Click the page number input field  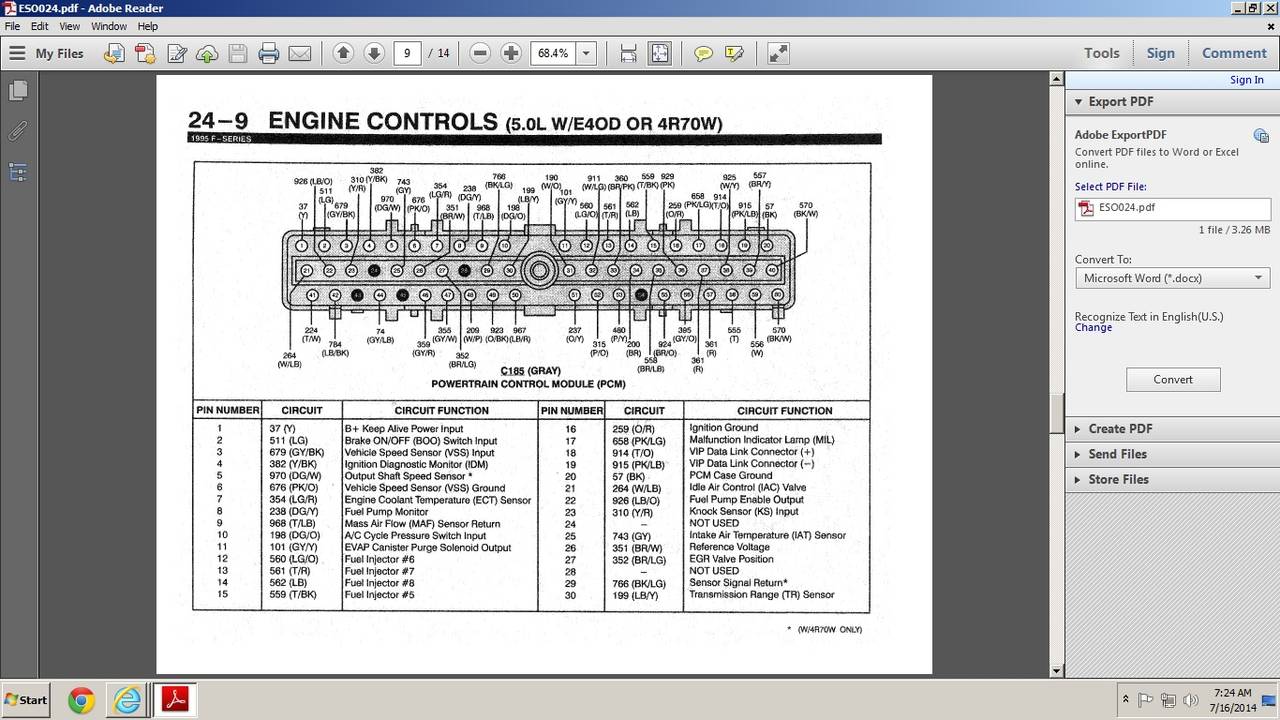click(x=406, y=53)
